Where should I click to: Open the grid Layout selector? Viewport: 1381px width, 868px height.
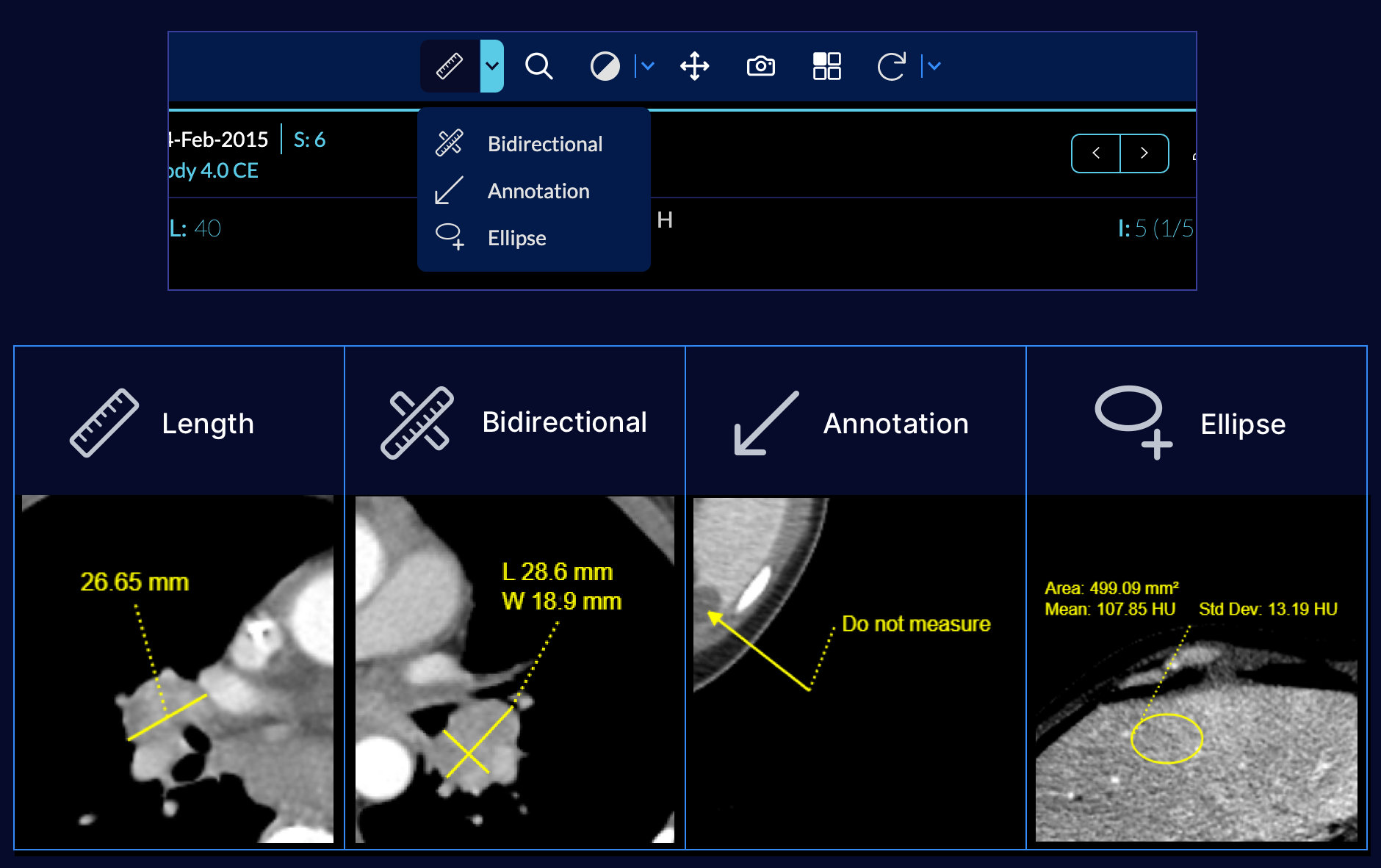point(826,66)
